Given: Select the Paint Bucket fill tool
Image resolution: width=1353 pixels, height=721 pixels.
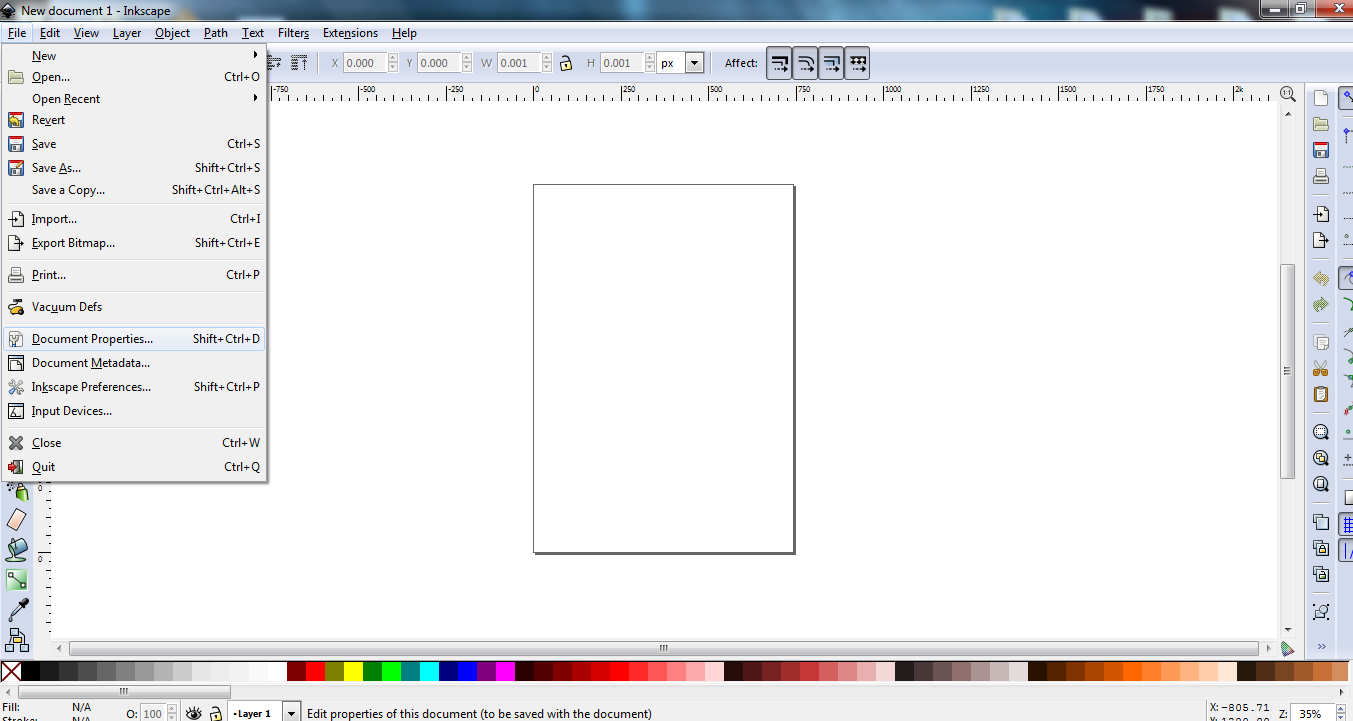Looking at the screenshot, I should 17,549.
